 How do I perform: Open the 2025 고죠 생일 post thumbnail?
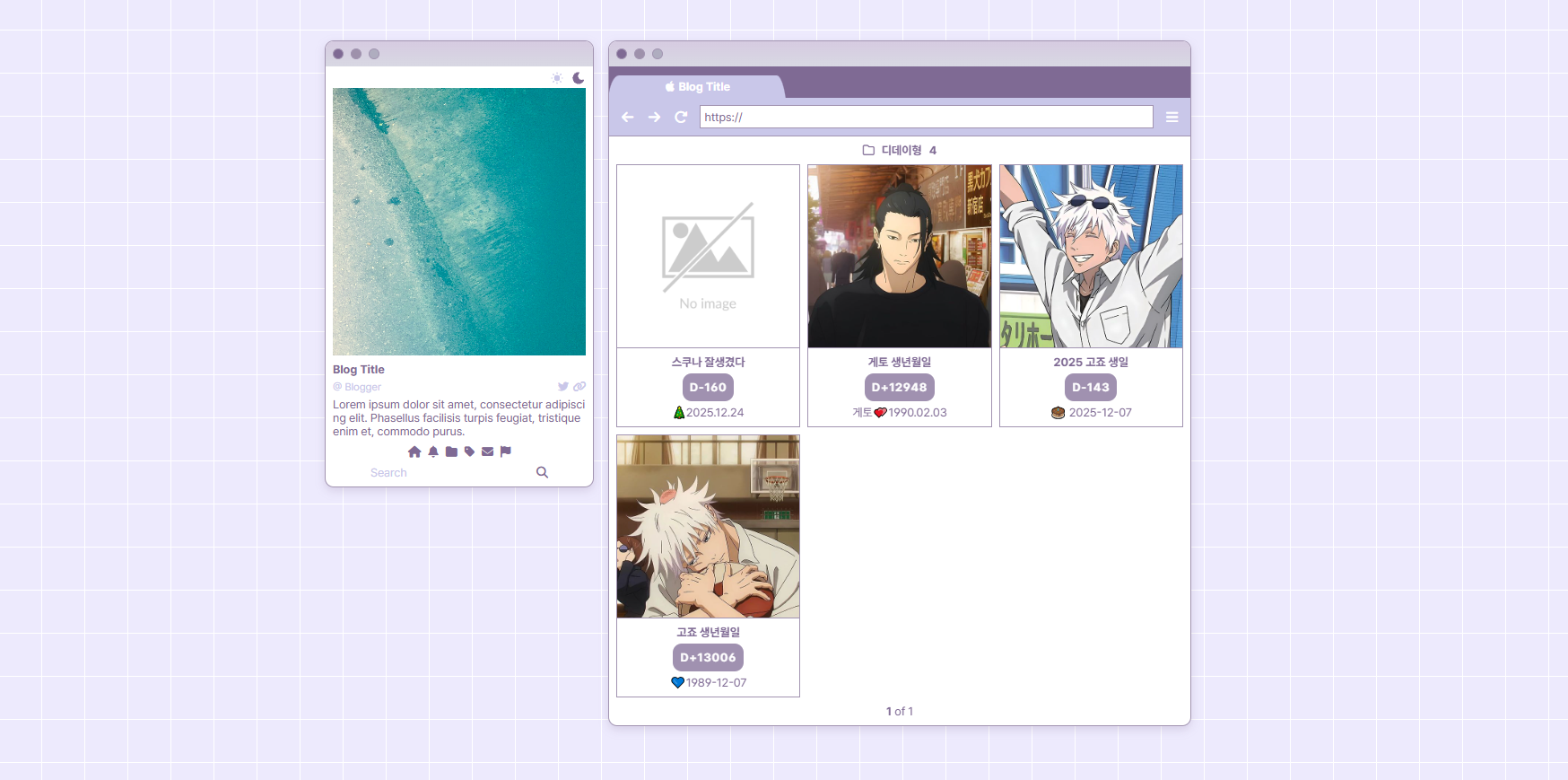pyautogui.click(x=1091, y=256)
